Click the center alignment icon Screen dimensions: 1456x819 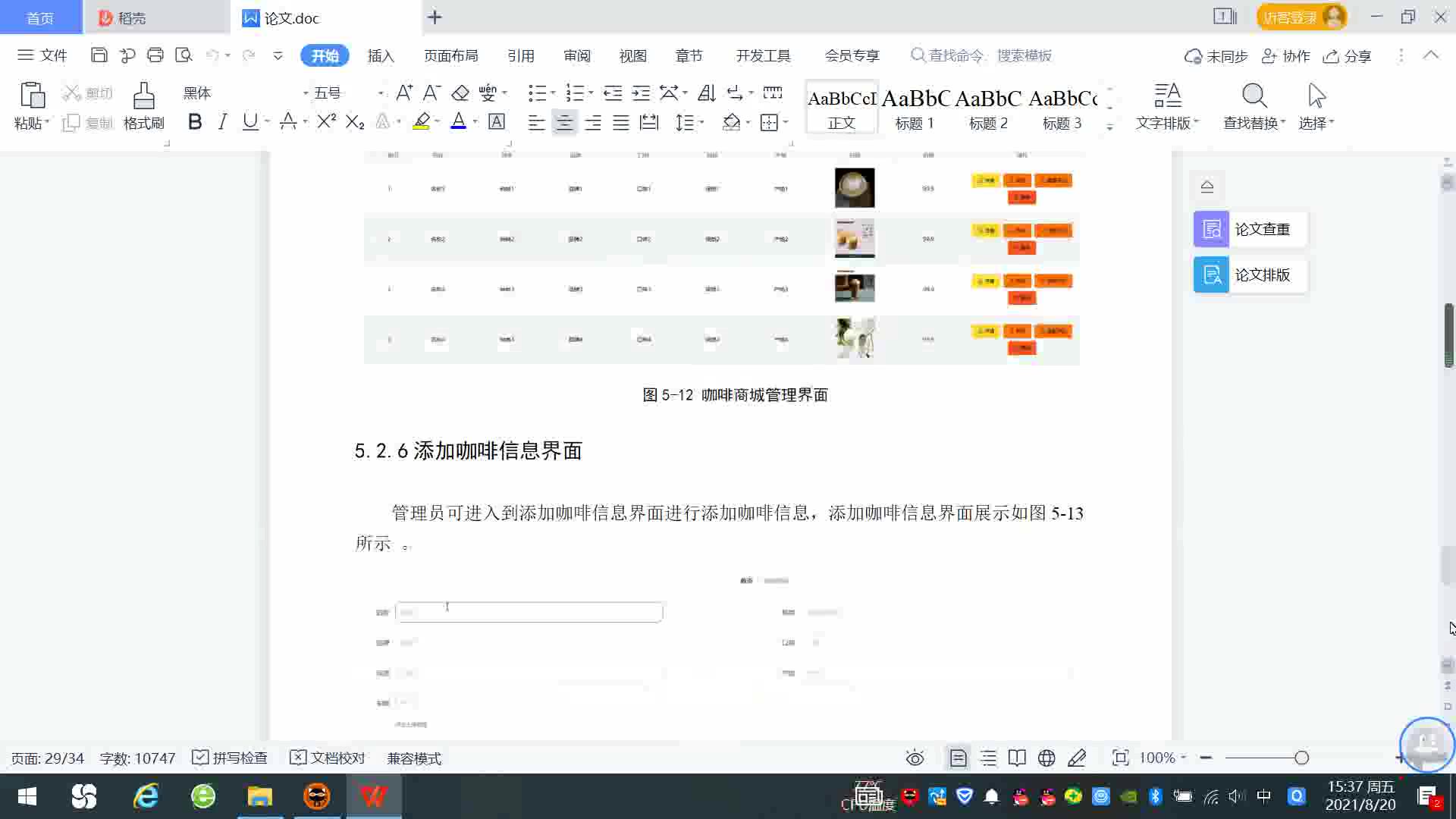(x=564, y=122)
